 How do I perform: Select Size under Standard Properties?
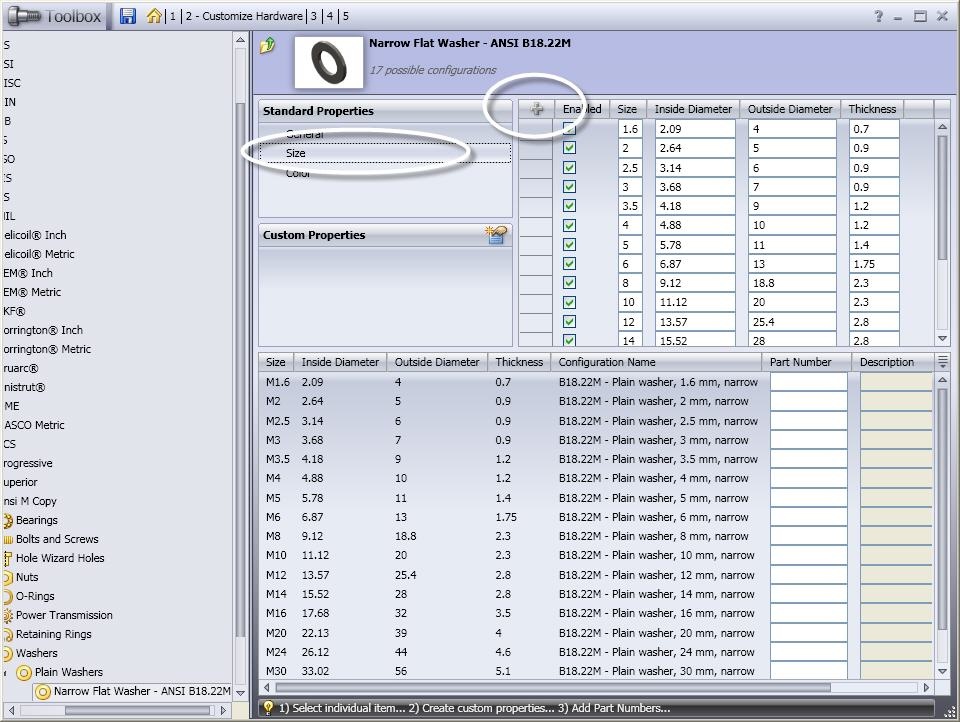coord(386,153)
